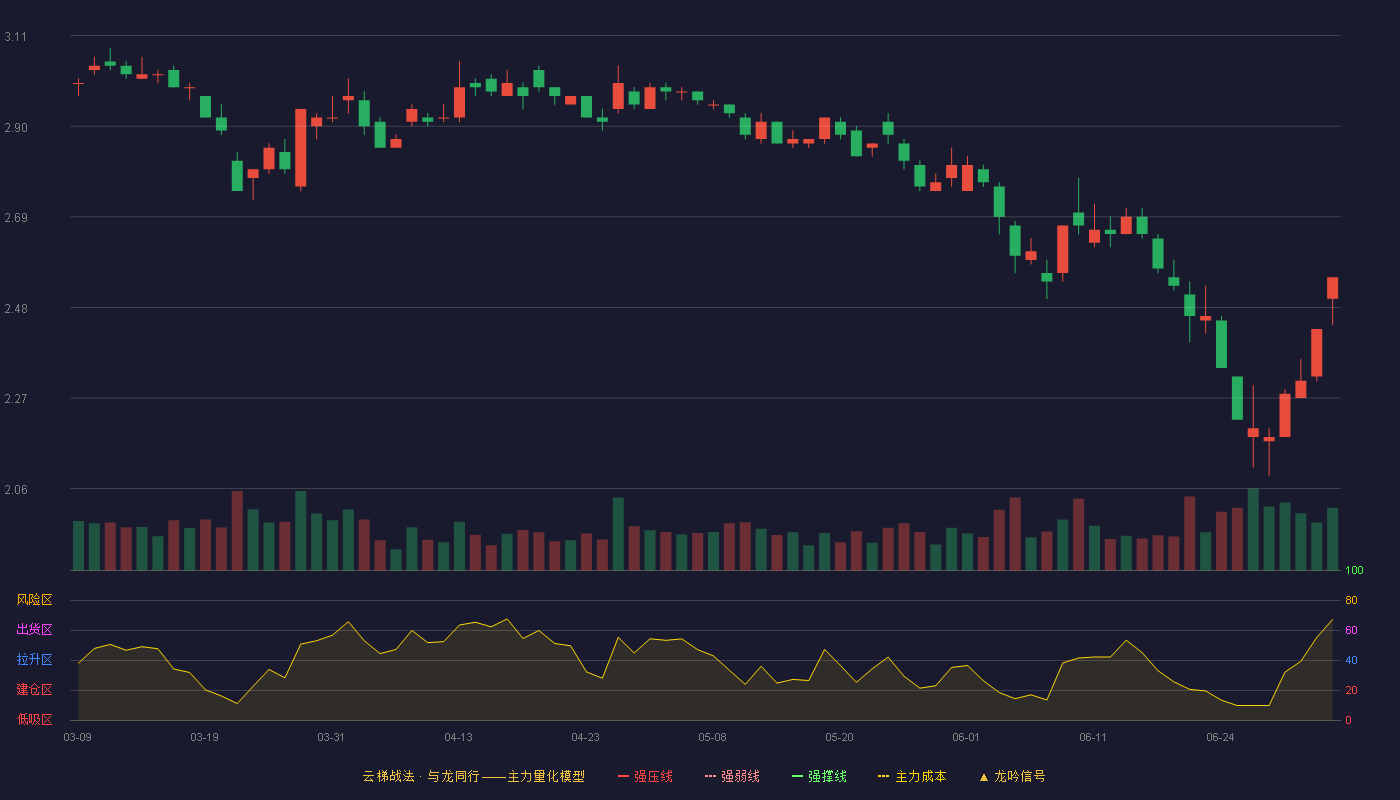
Task: Toggle the 强撑线 legend series
Action: tap(819, 776)
